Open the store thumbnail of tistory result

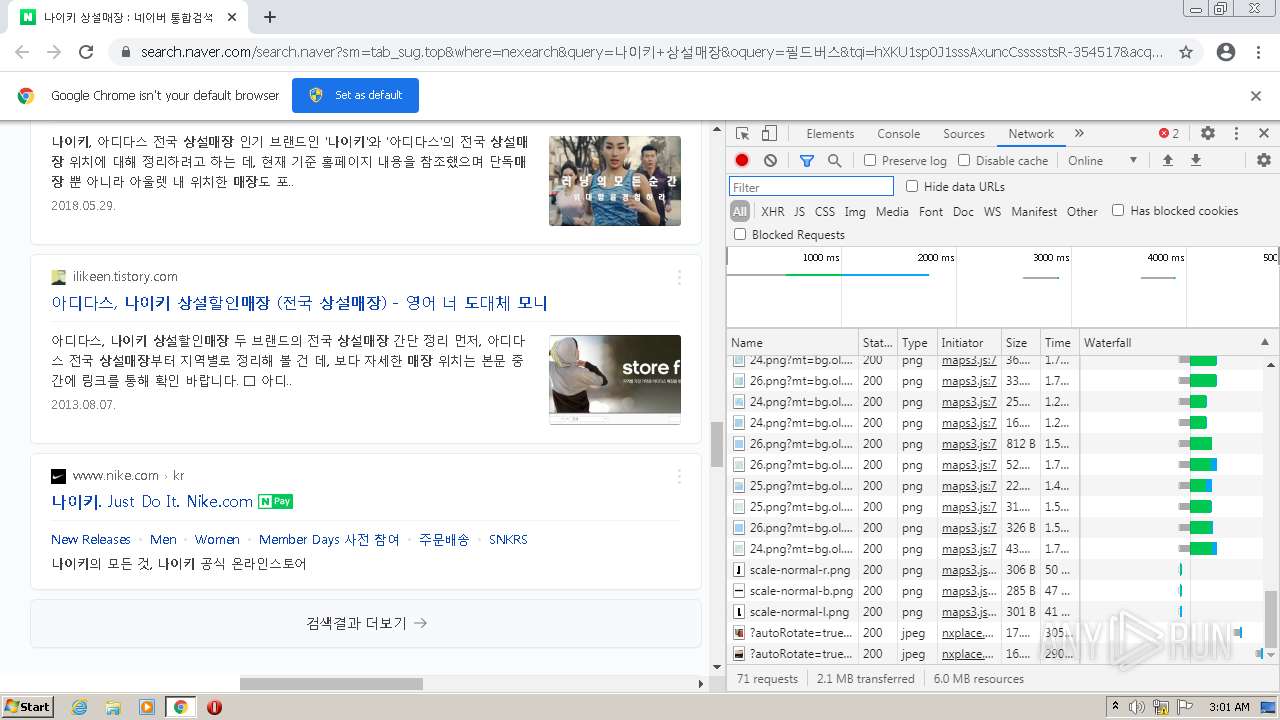615,379
